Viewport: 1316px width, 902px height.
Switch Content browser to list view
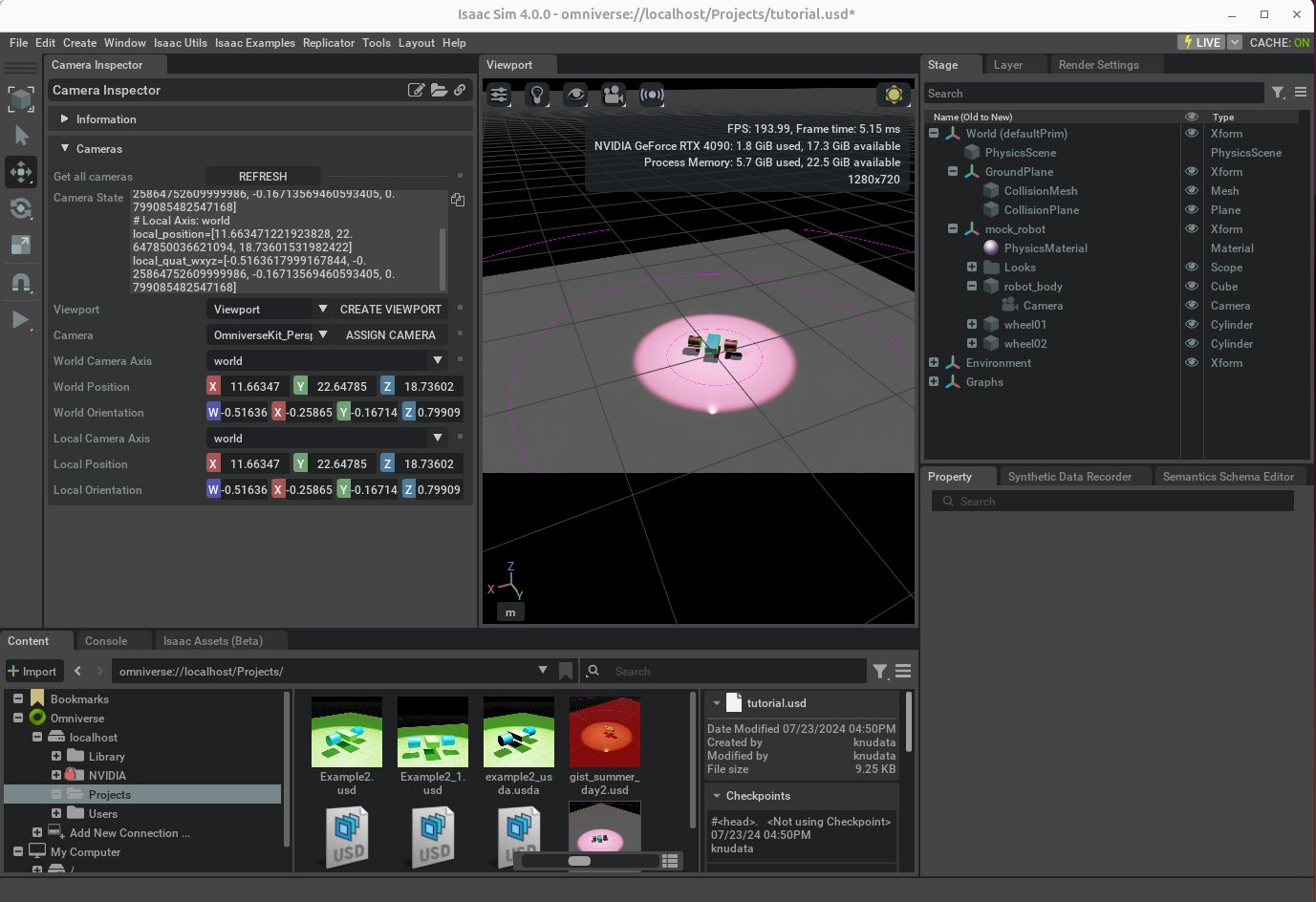(670, 861)
